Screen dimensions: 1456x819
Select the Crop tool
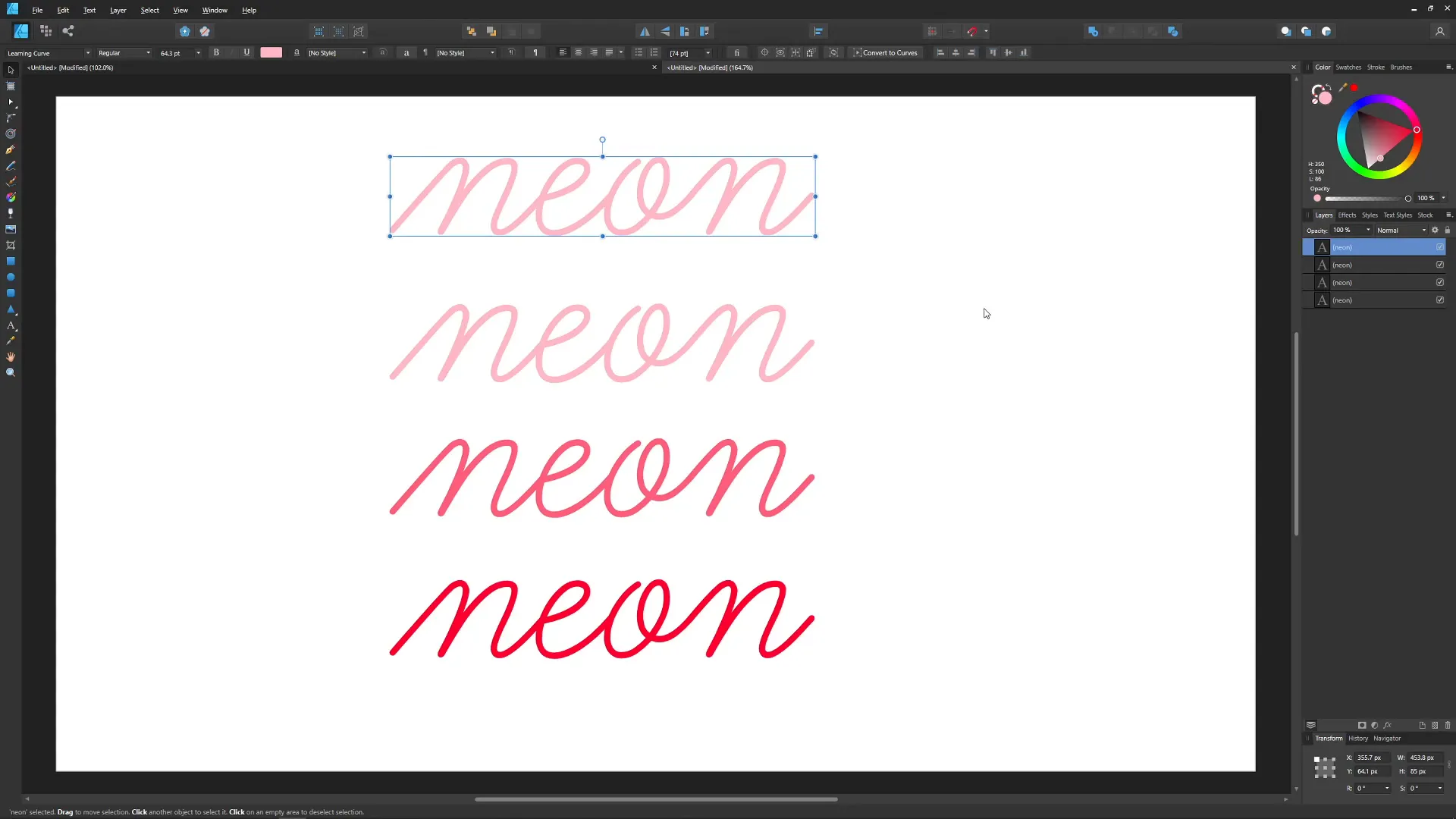(11, 245)
